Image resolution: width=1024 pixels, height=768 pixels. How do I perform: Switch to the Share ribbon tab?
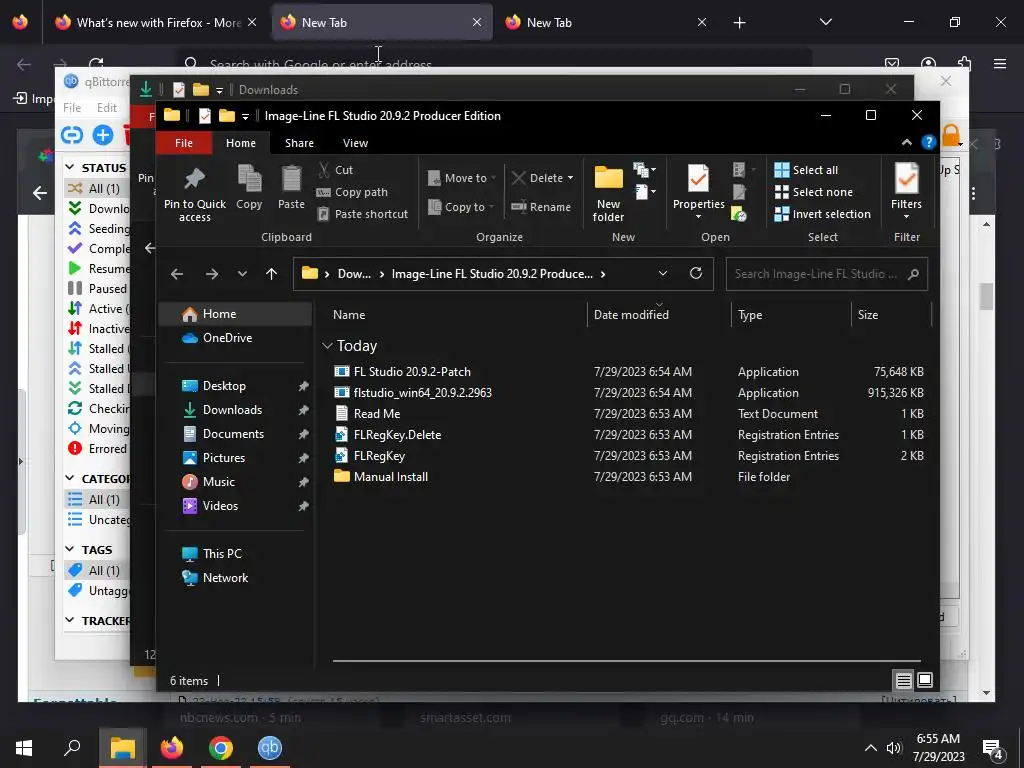point(299,142)
